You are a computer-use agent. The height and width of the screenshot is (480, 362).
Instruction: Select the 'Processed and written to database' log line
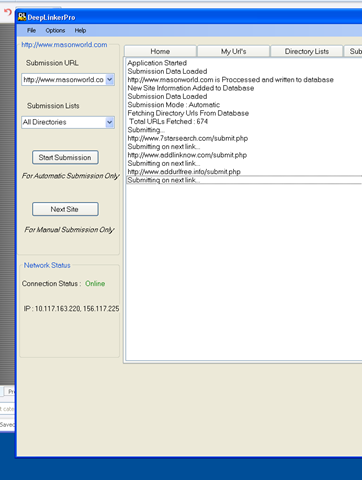(x=231, y=80)
